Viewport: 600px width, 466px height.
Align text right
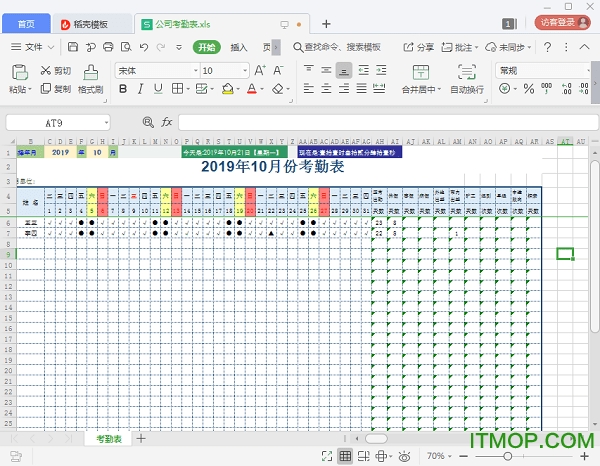(x=344, y=89)
